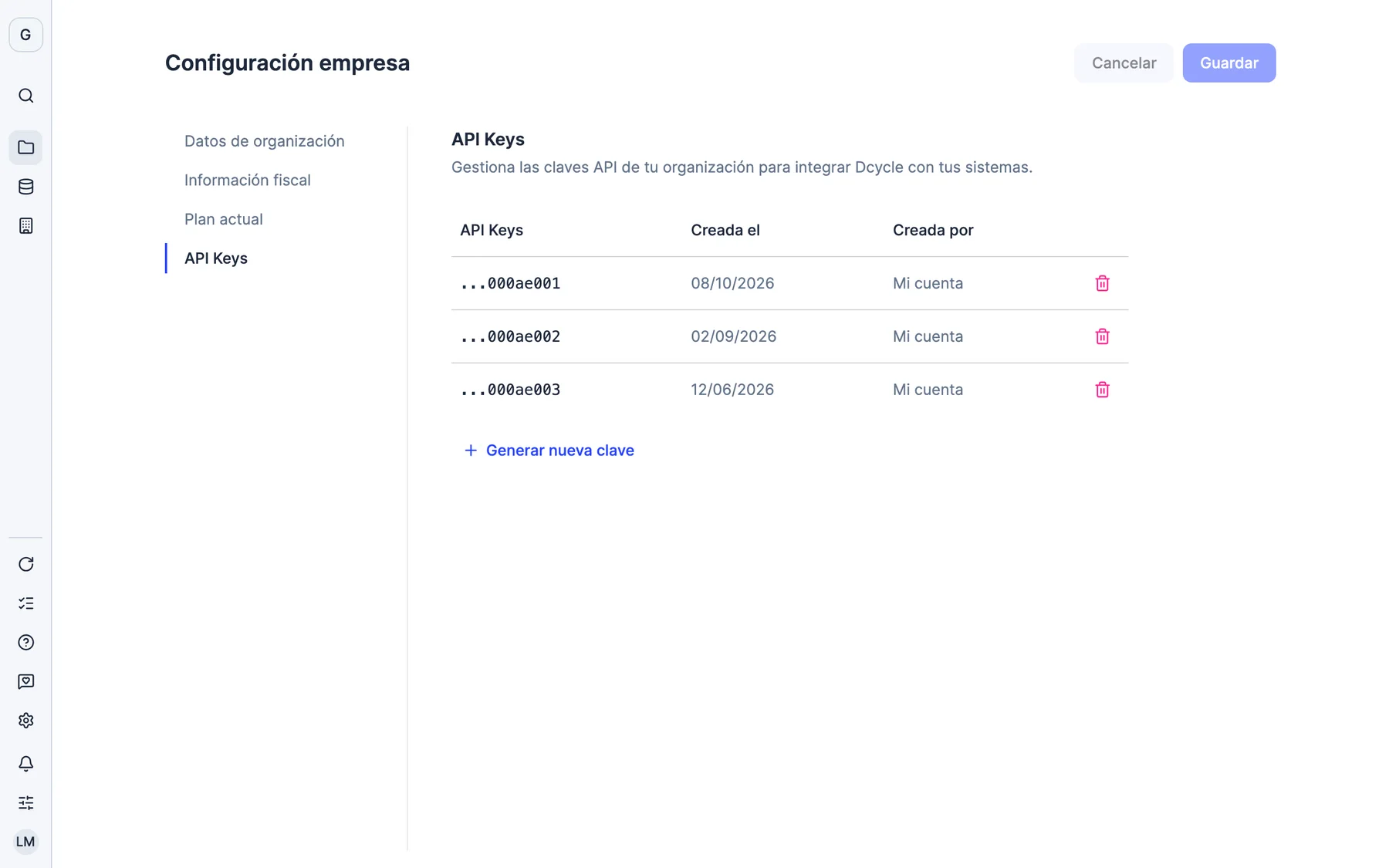Click Mi cuenta in ...000ae001 row
Image resolution: width=1389 pixels, height=868 pixels.
(928, 283)
